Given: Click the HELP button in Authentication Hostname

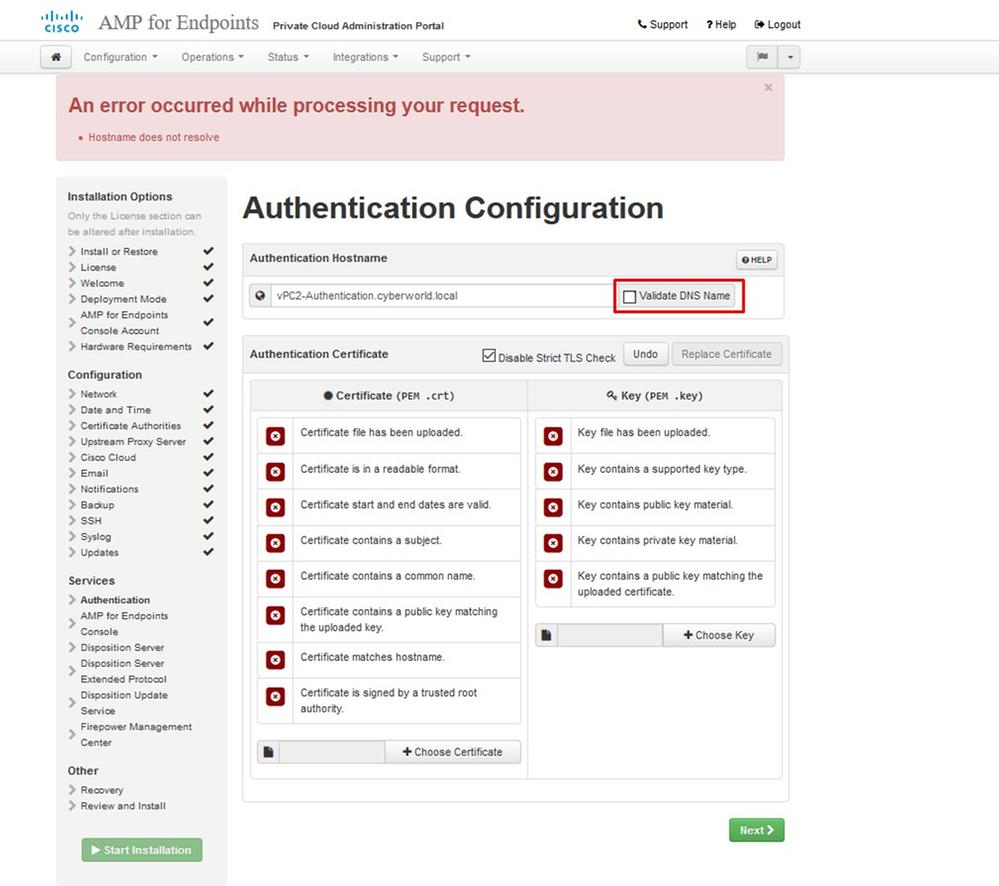Looking at the screenshot, I should (x=757, y=260).
